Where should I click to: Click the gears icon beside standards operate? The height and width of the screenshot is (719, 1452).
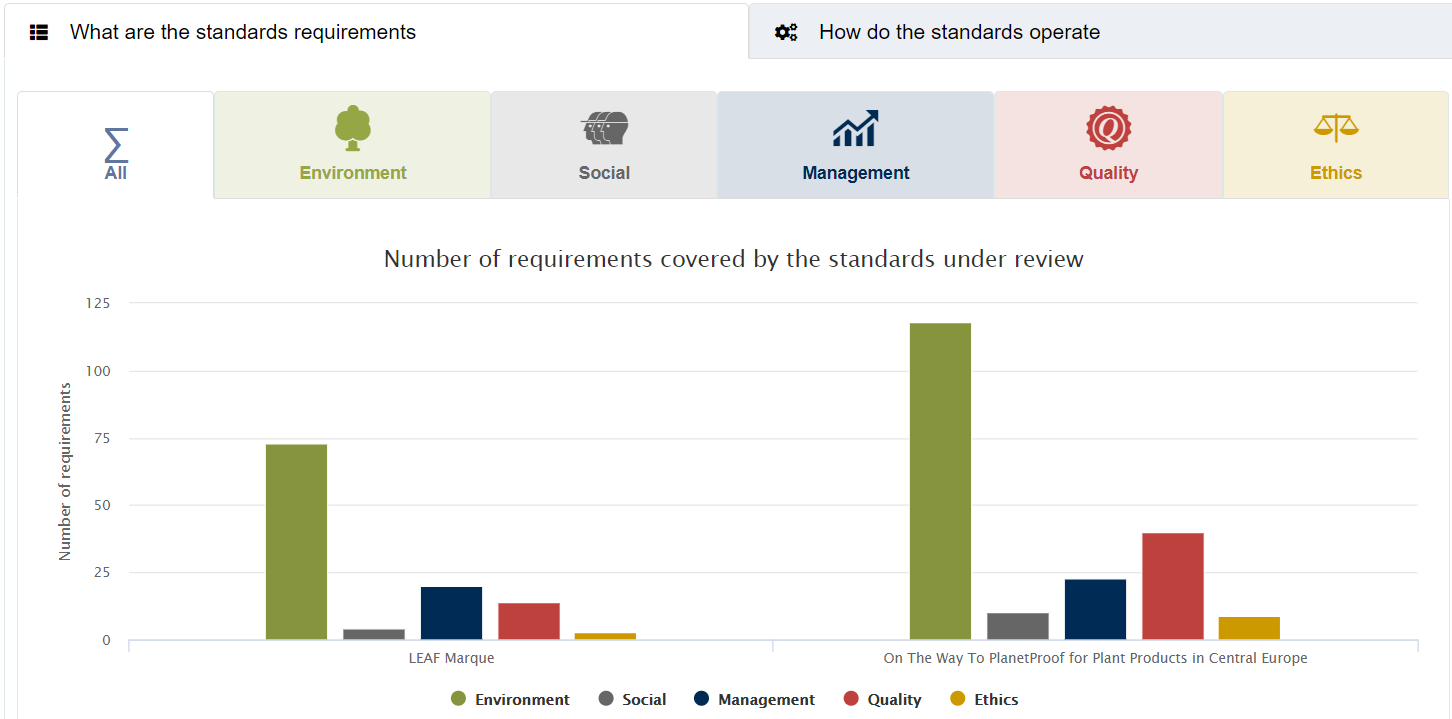786,32
